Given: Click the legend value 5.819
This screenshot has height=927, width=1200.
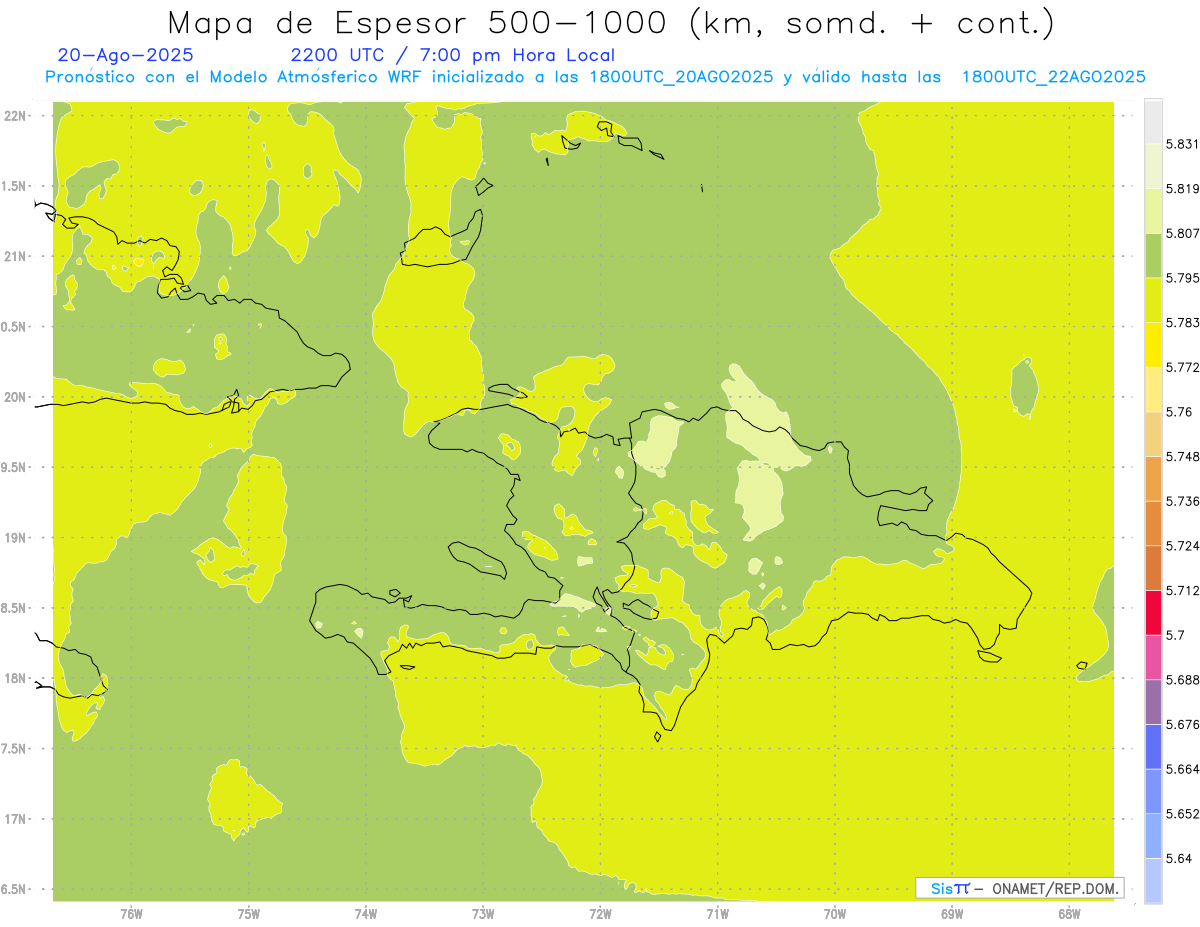Looking at the screenshot, I should point(1182,188).
